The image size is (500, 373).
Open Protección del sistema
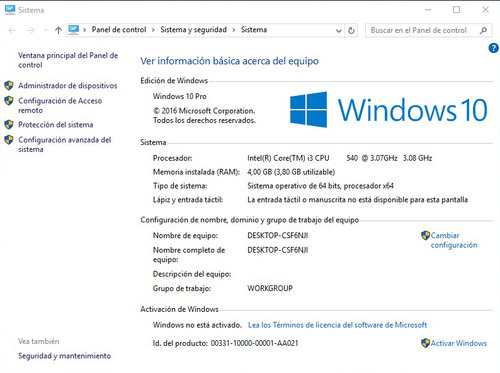click(x=56, y=125)
